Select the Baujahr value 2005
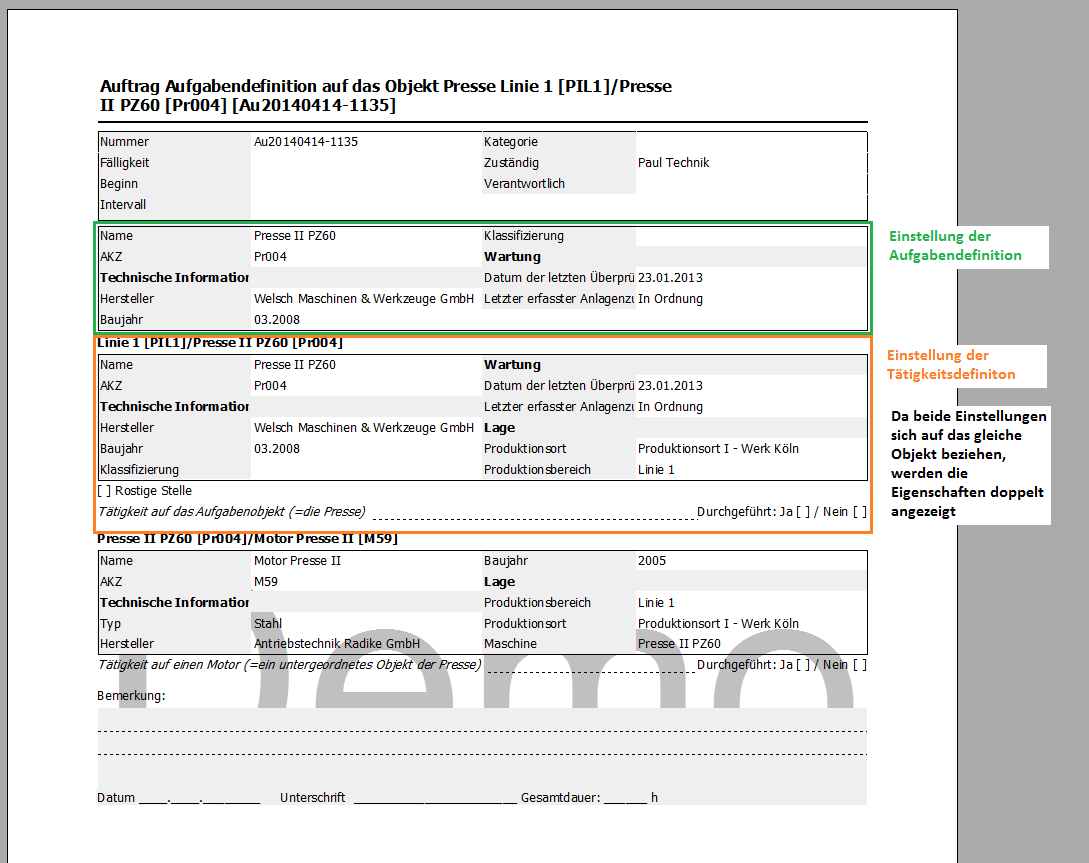This screenshot has height=863, width=1089. (651, 561)
